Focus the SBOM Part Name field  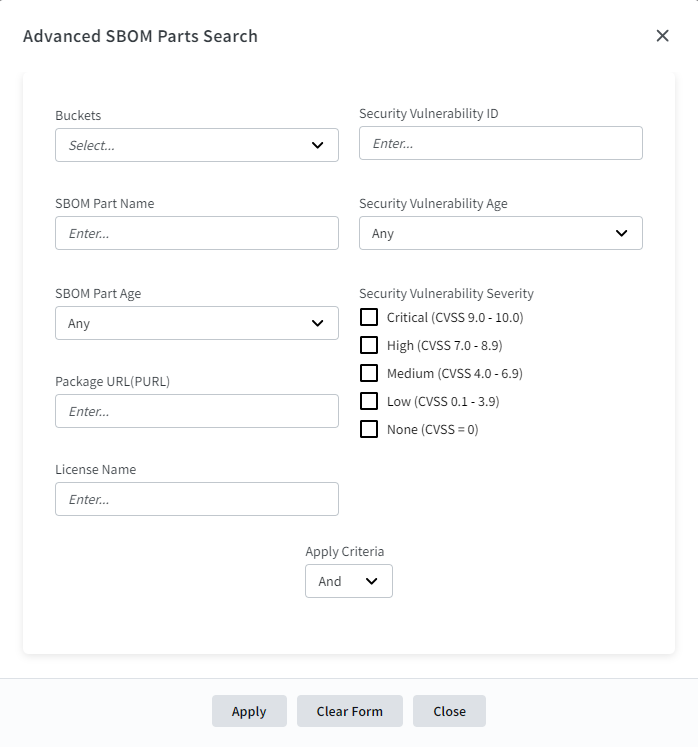click(x=196, y=233)
